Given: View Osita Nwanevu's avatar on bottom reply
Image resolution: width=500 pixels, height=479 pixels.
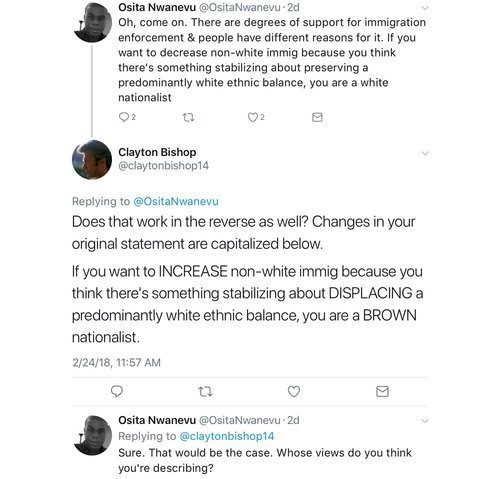Looking at the screenshot, I should (92, 435).
